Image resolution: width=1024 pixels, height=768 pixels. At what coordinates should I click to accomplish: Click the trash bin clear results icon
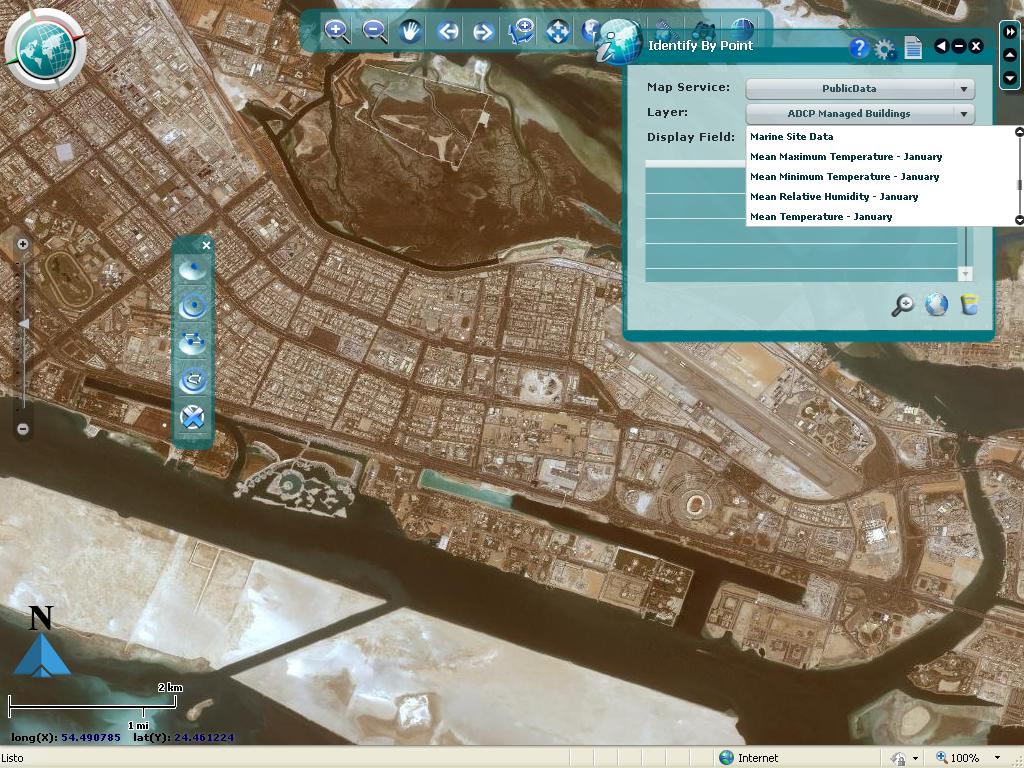(968, 305)
